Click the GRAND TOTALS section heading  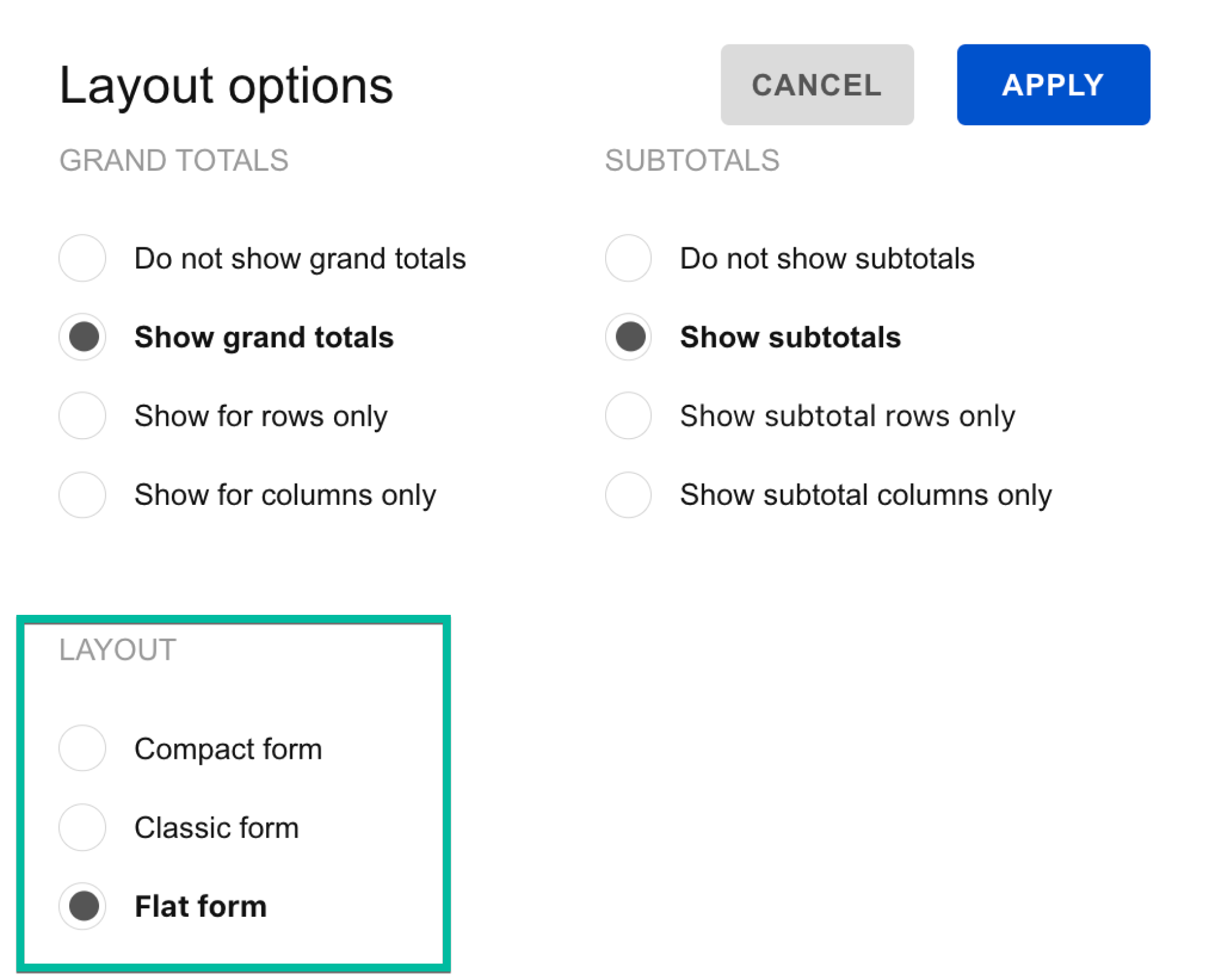pyautogui.click(x=174, y=161)
